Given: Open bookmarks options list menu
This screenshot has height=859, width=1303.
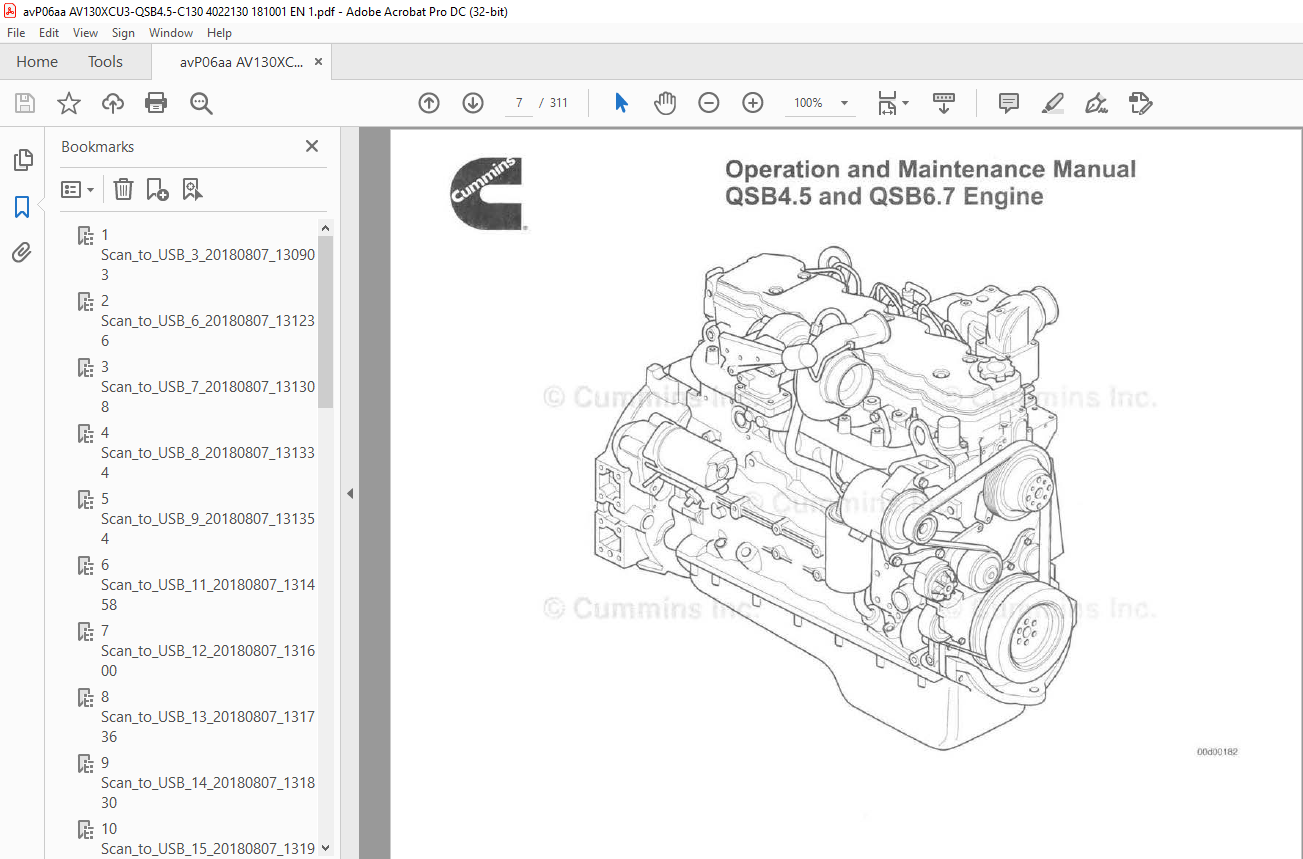Looking at the screenshot, I should [77, 189].
